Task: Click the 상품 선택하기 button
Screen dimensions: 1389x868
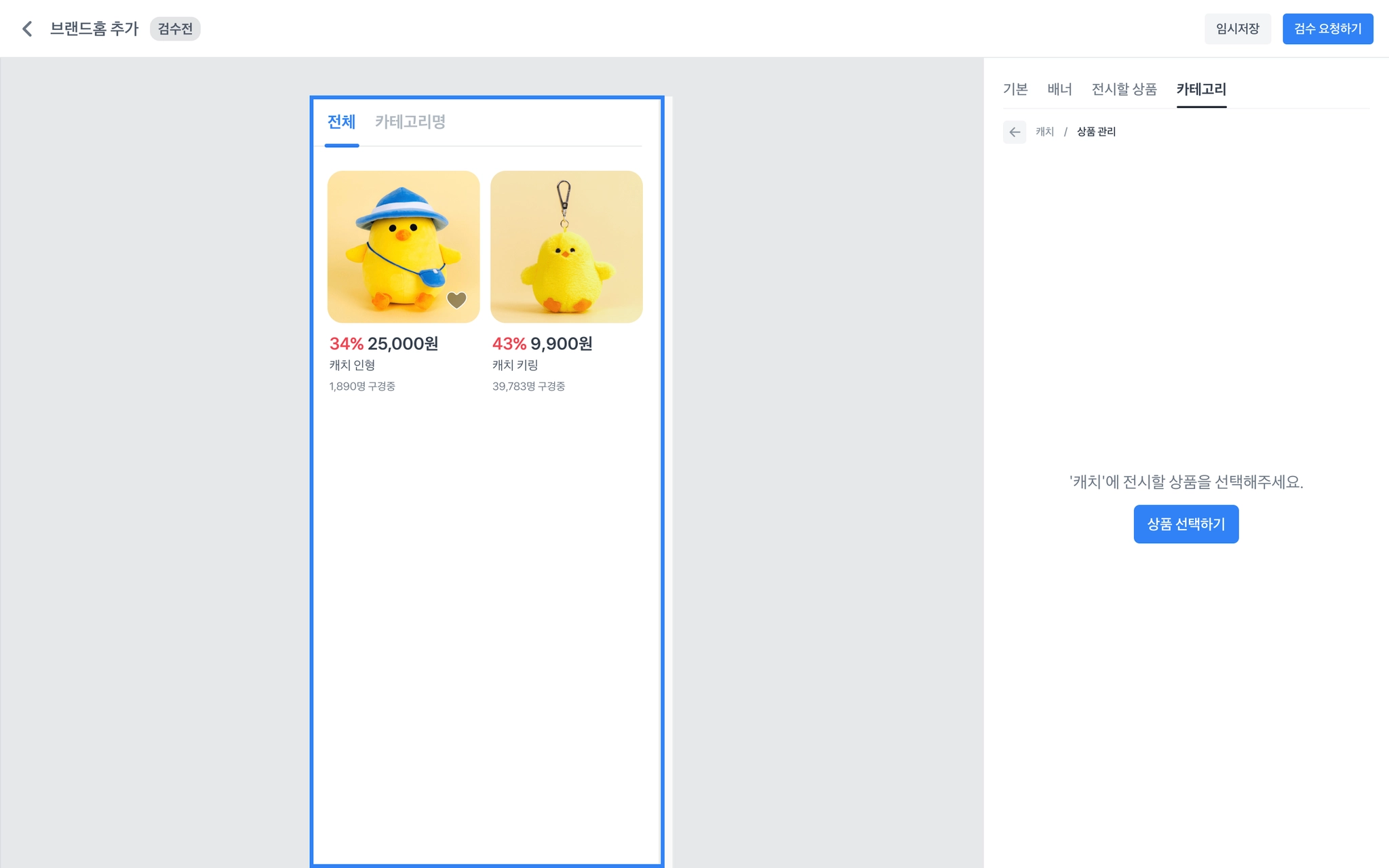Action: pos(1186,524)
